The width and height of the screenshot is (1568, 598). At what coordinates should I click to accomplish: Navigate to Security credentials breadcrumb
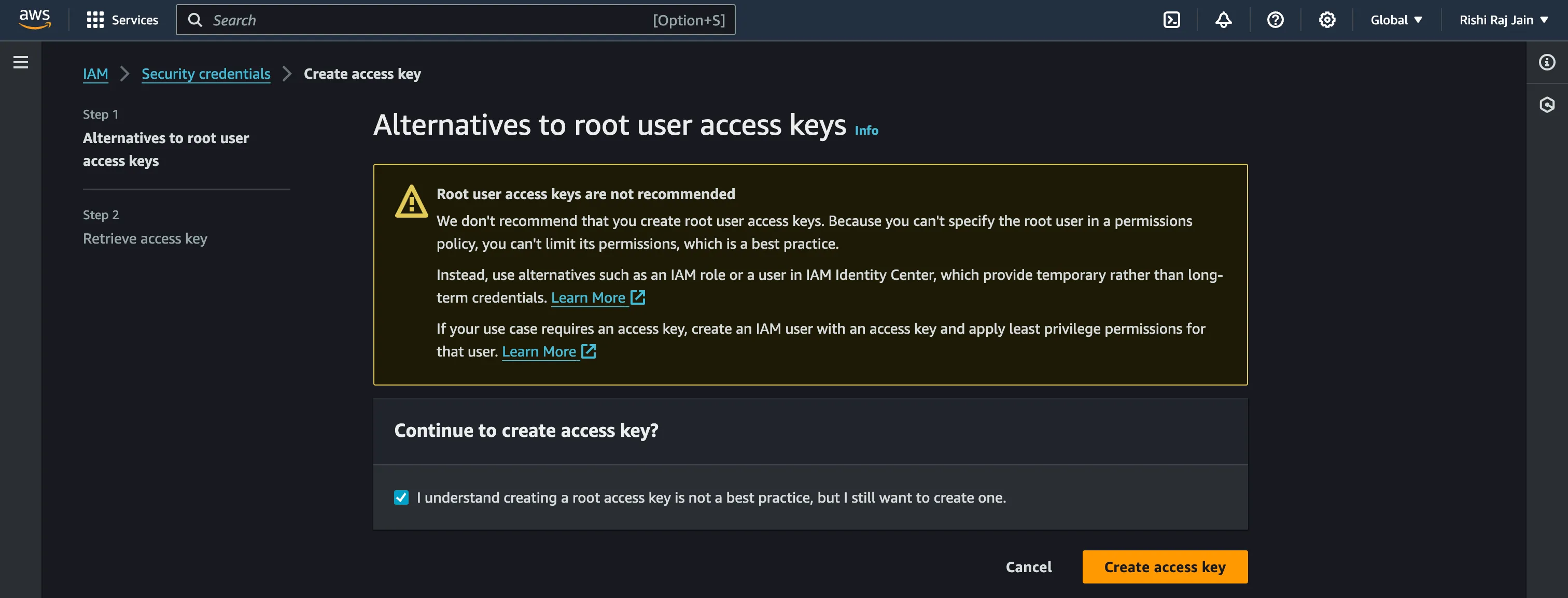[206, 74]
